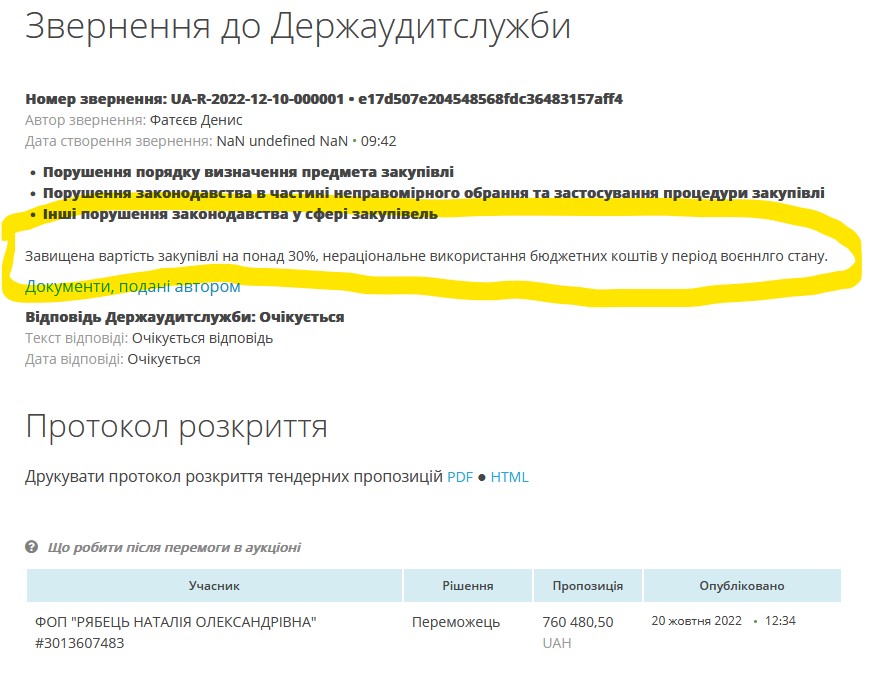Open the HTML disclosure protocol link
877x676 pixels.
(509, 477)
